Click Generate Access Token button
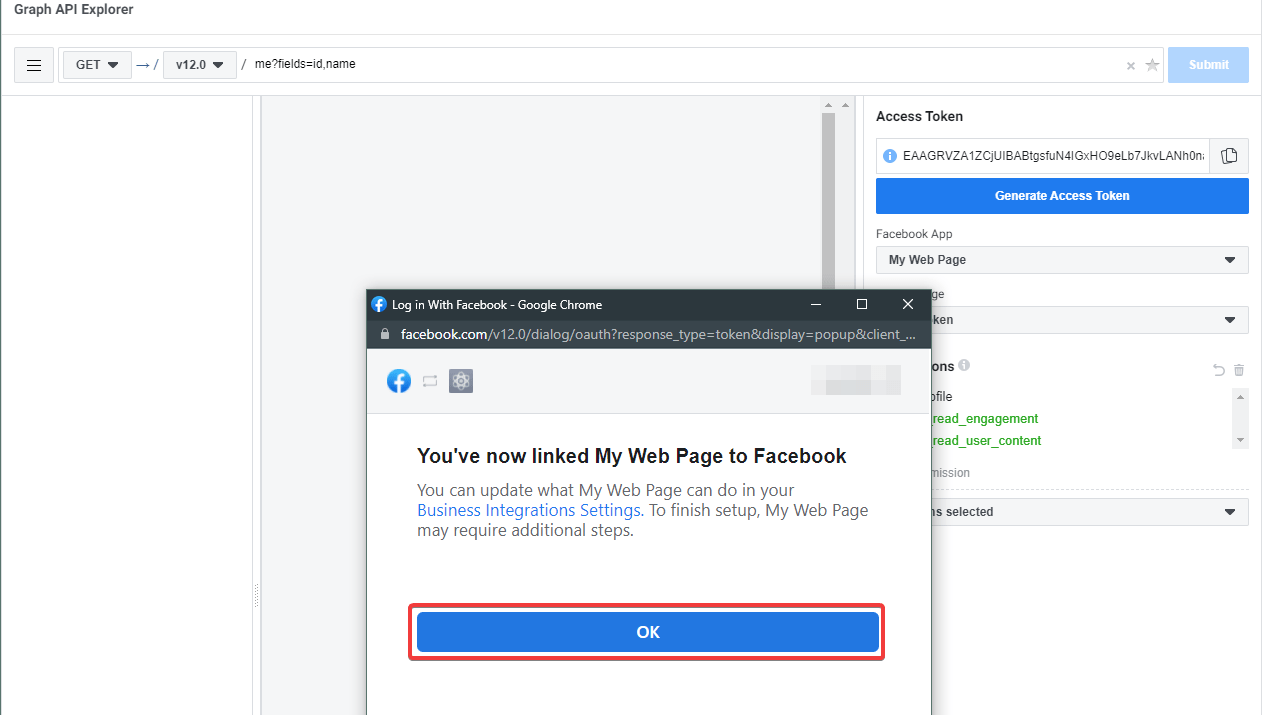 (x=1062, y=196)
